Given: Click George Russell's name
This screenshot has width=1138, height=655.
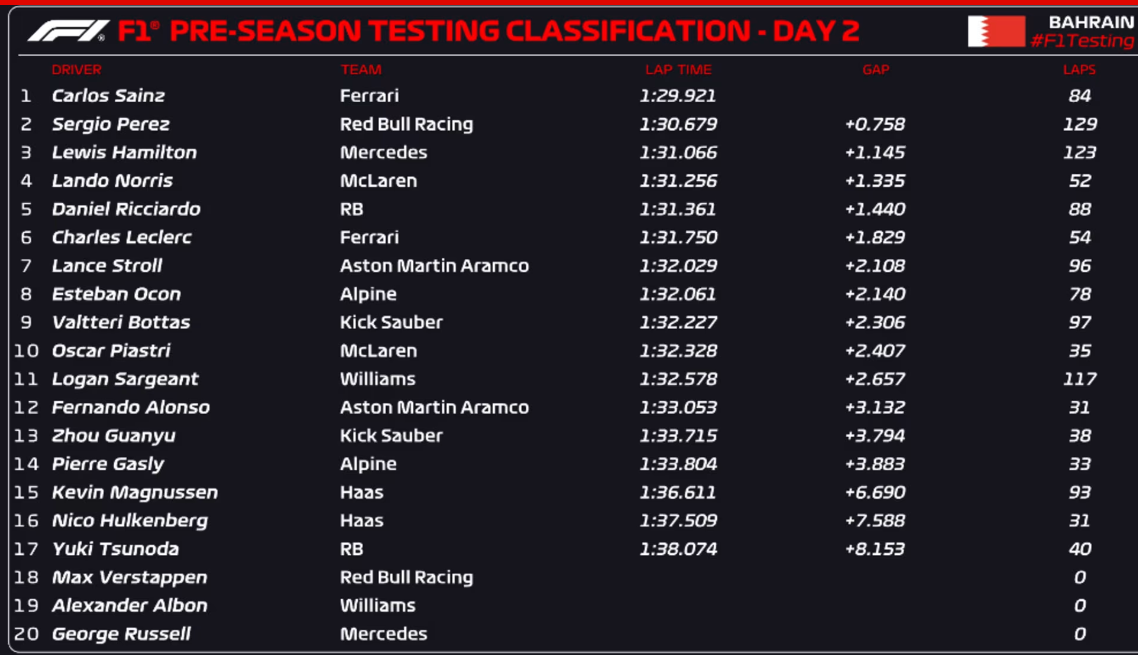Looking at the screenshot, I should pos(121,634).
